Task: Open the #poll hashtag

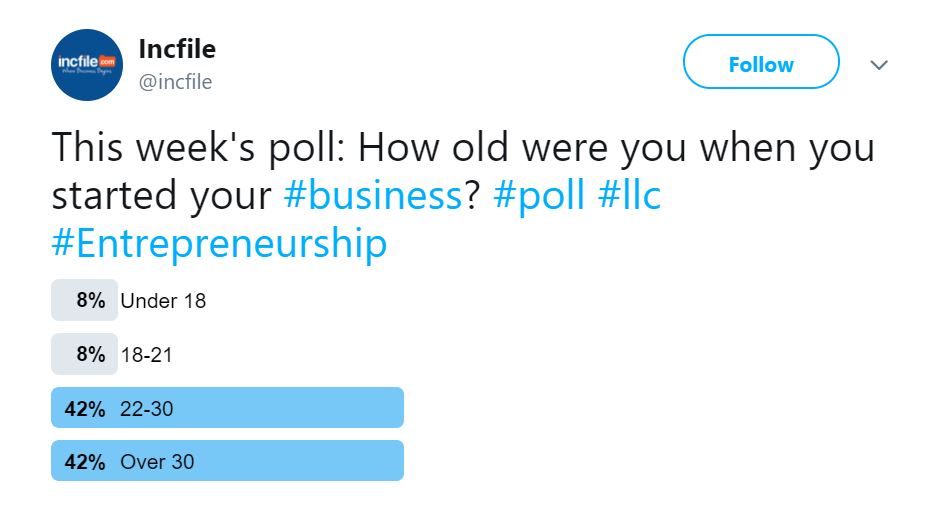Action: click(539, 196)
